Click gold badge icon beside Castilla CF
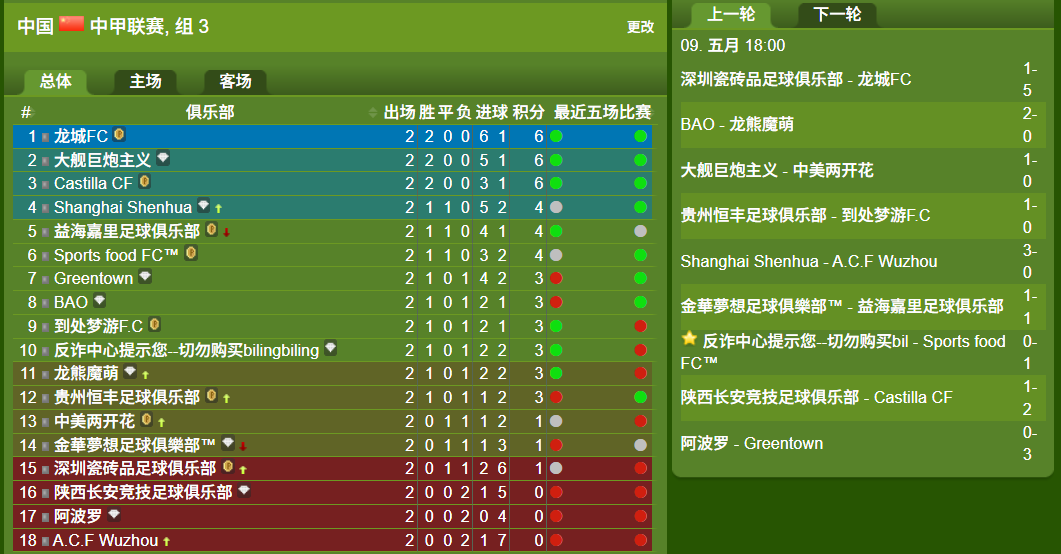Image resolution: width=1061 pixels, height=554 pixels. tap(144, 181)
